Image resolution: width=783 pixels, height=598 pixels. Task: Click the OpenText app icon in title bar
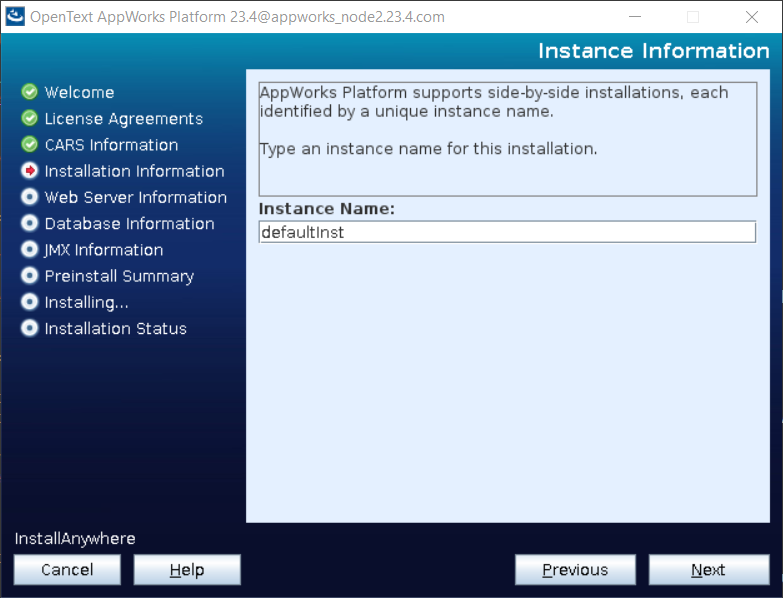click(15, 17)
